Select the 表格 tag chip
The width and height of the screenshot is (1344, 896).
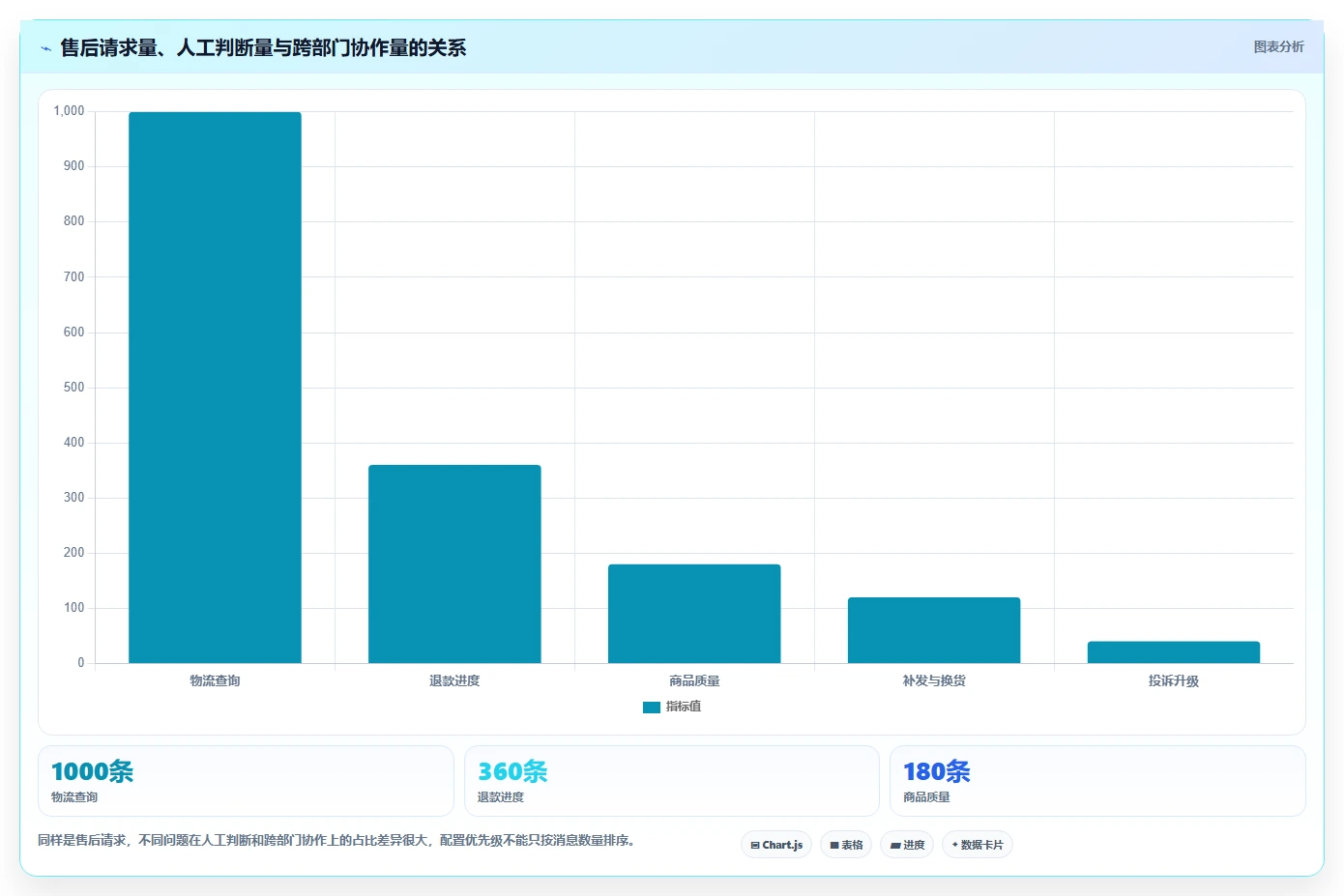[x=846, y=845]
